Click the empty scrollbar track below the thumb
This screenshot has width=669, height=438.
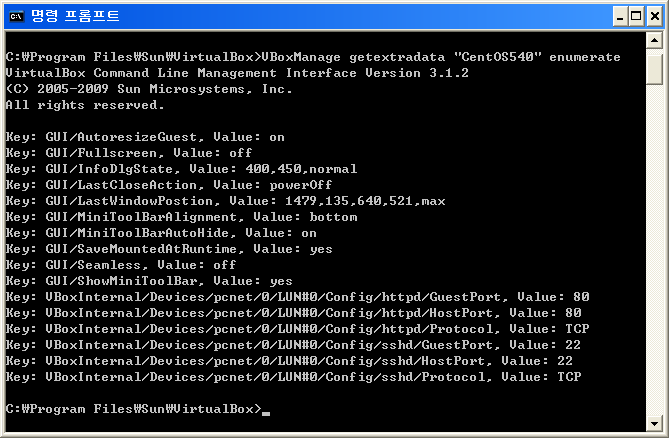654,249
